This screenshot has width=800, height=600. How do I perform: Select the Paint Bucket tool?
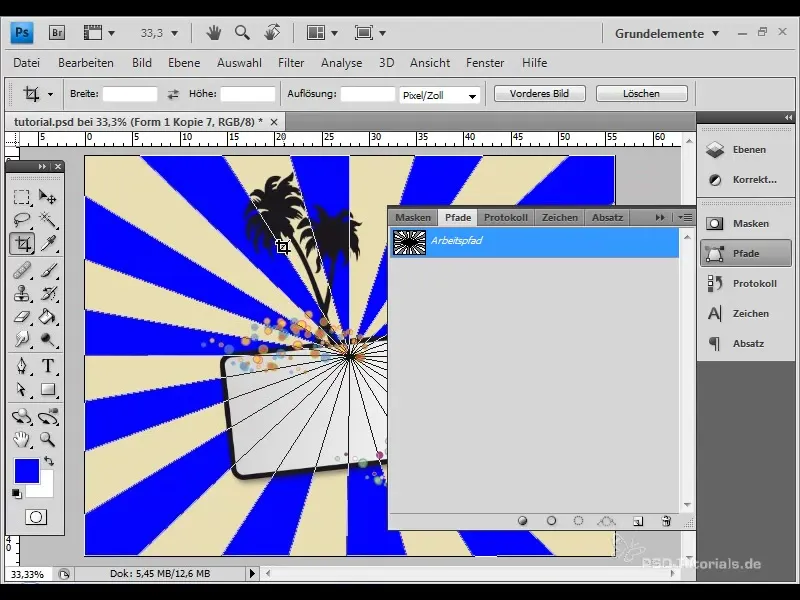48,317
